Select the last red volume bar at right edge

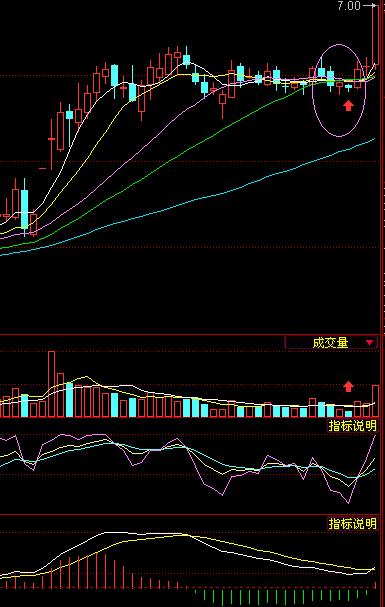(375, 401)
